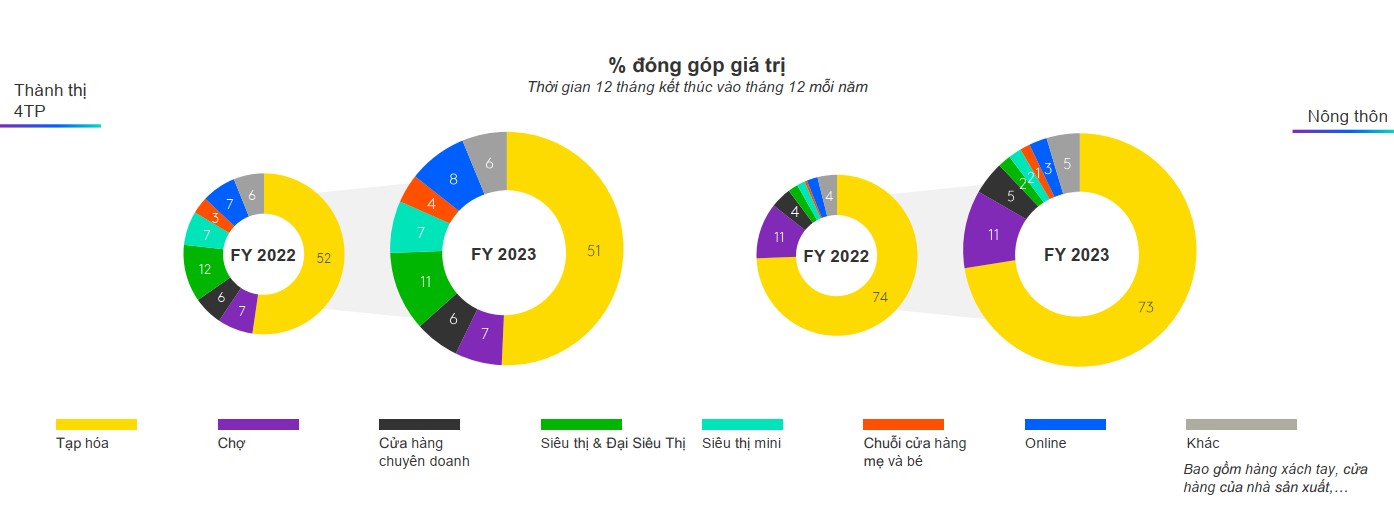The width and height of the screenshot is (1394, 505).
Task: Click the yellow Tạp hóa legend swatch
Action: point(96,425)
